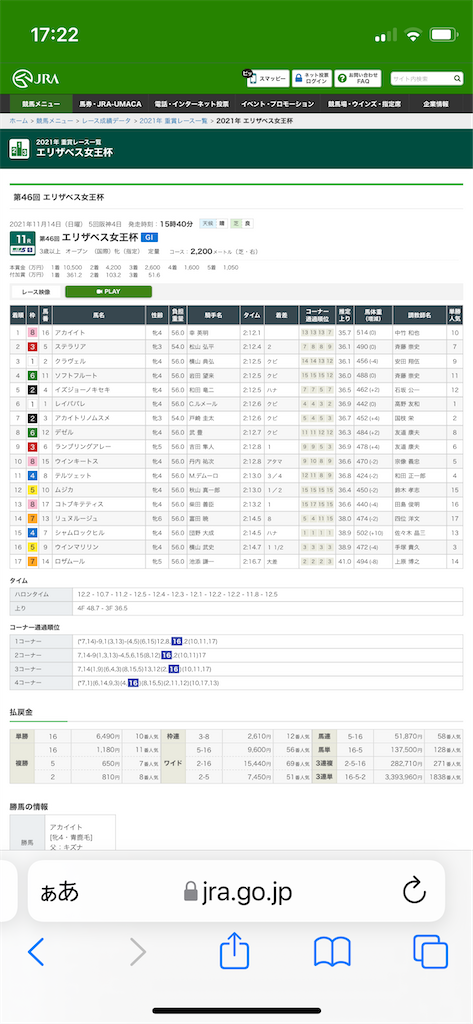Open the お問い合わせ FAQ question icon button
473x1024 pixels.
click(357, 78)
